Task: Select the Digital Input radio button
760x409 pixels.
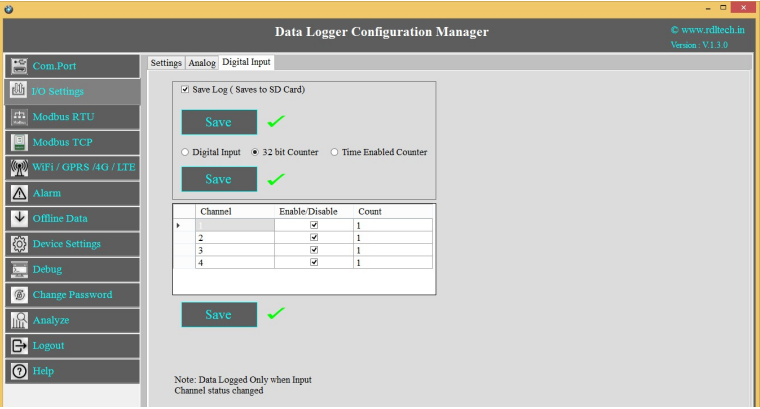Action: pos(185,152)
